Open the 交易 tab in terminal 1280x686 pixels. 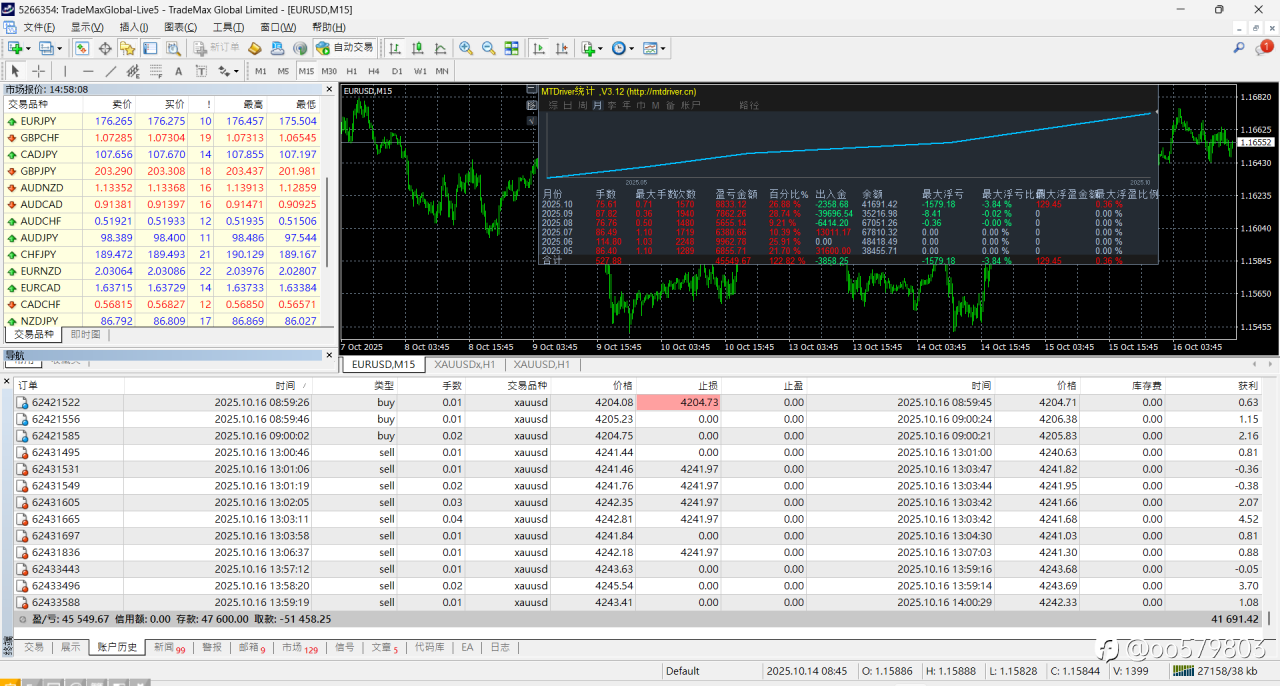(x=34, y=647)
